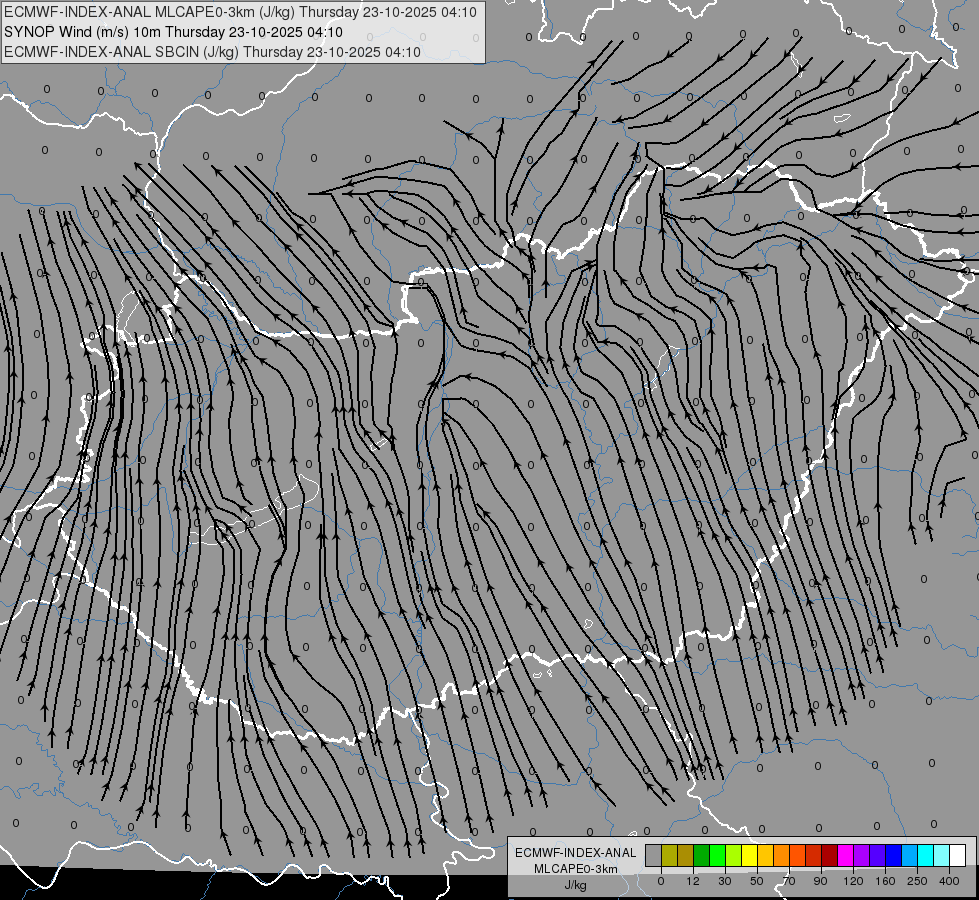Click the ECMWF-INDEX-ANAL legend title
This screenshot has width=979, height=900.
point(575,853)
